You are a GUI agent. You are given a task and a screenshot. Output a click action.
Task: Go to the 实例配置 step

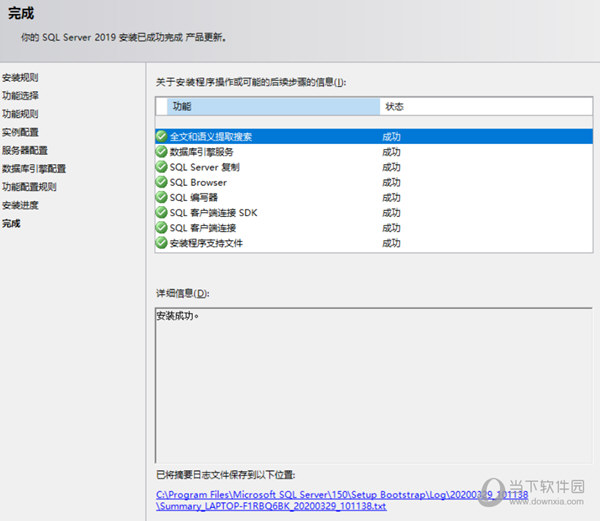coord(20,132)
